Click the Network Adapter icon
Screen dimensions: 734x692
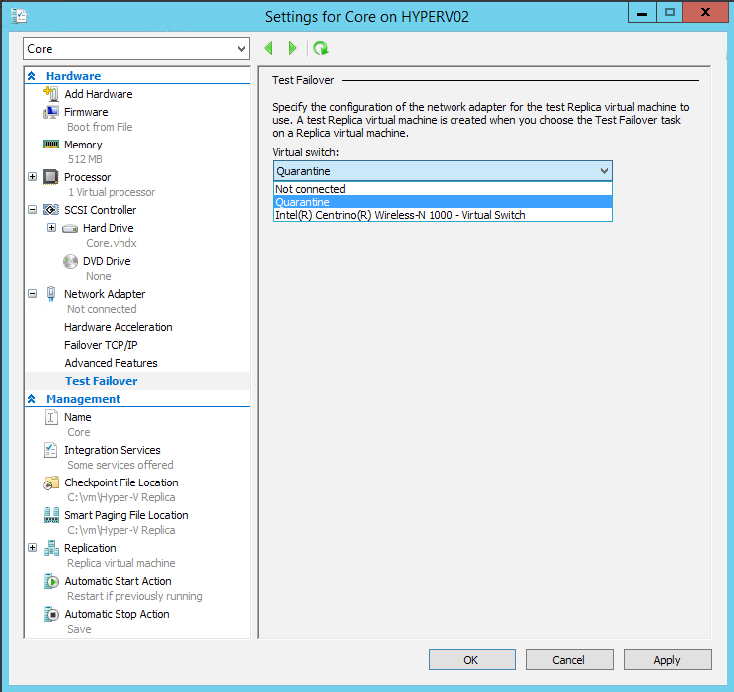[51, 294]
